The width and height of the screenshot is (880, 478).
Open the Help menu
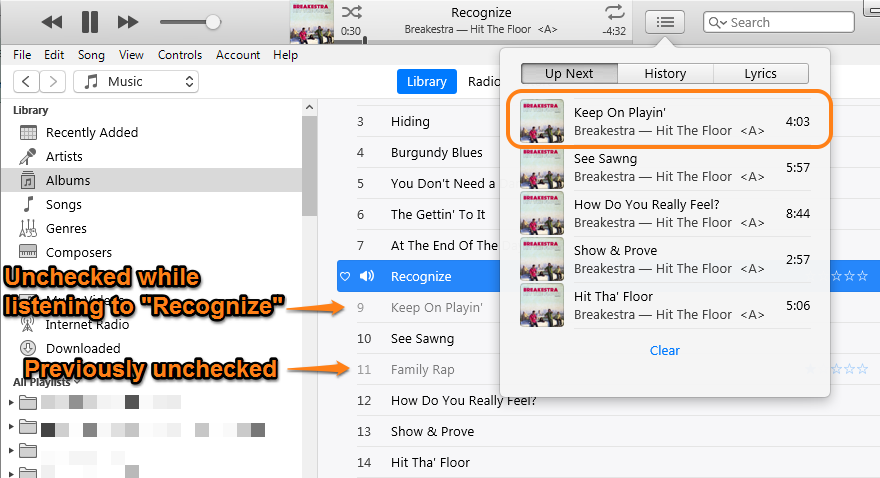(x=285, y=55)
